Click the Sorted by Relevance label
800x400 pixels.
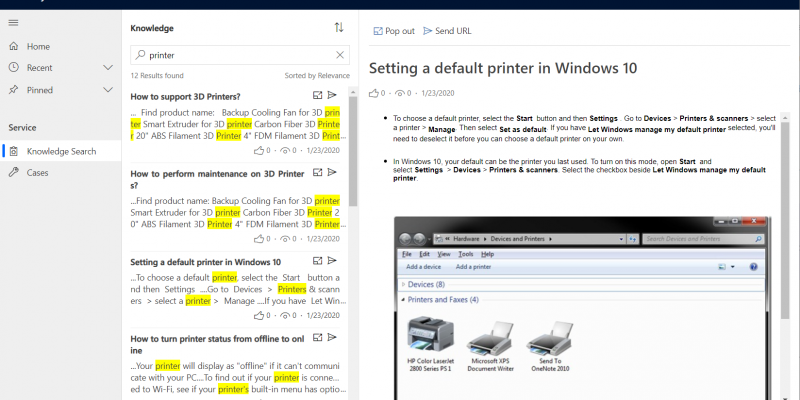click(317, 76)
